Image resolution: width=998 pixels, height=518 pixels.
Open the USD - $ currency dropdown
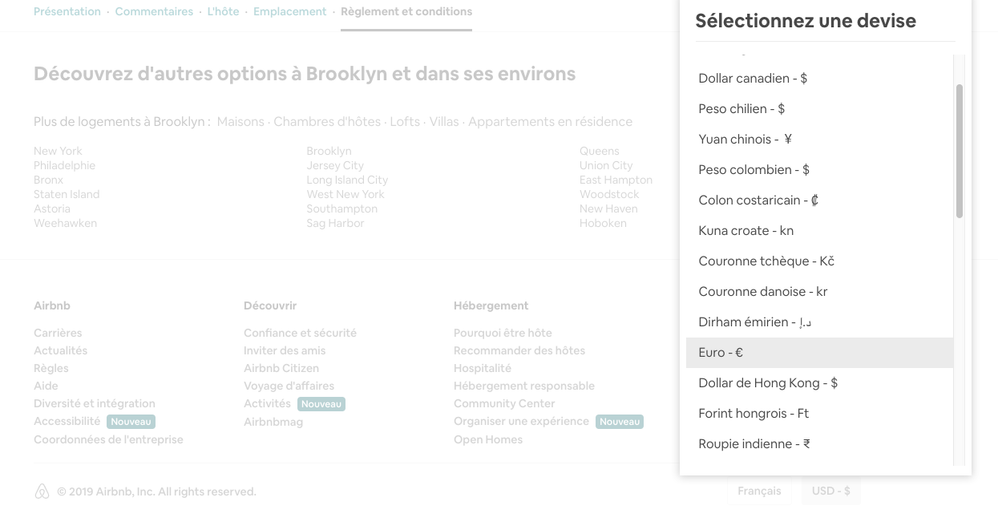(x=830, y=491)
